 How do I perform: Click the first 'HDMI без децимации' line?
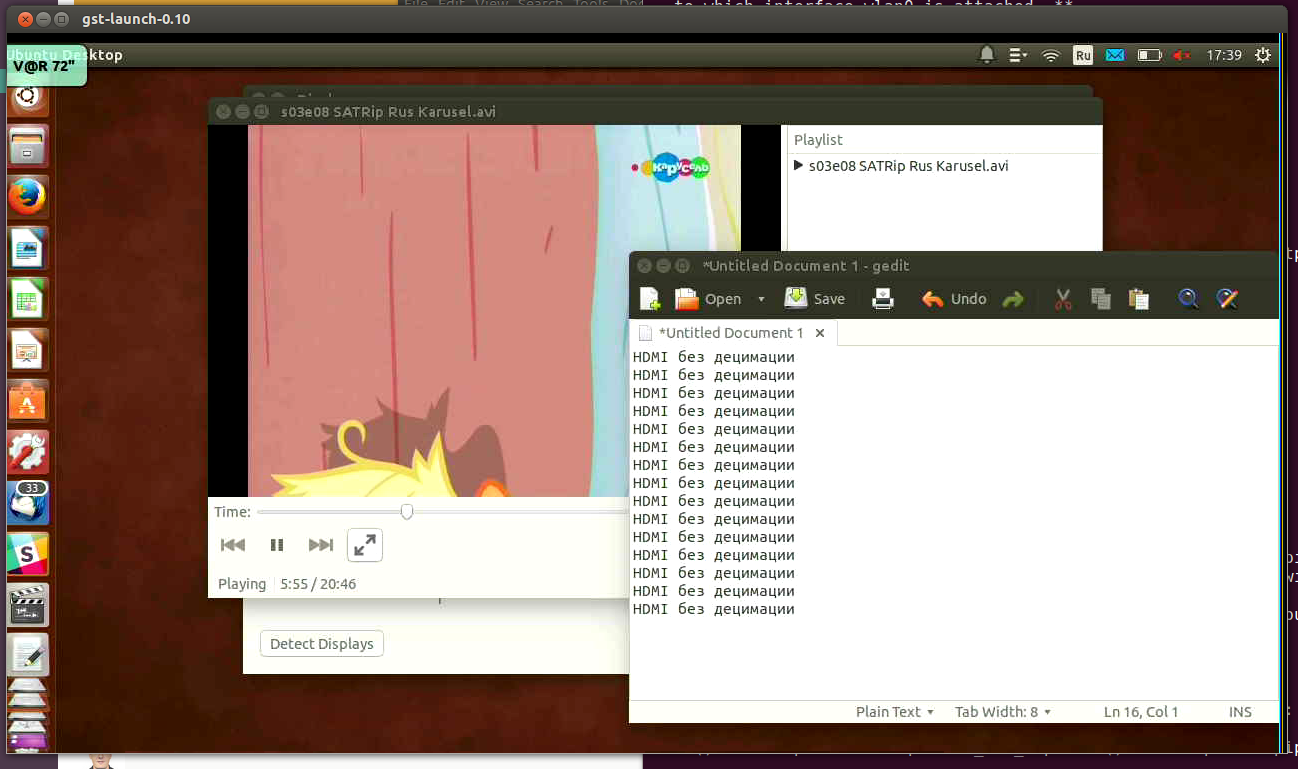(x=714, y=357)
